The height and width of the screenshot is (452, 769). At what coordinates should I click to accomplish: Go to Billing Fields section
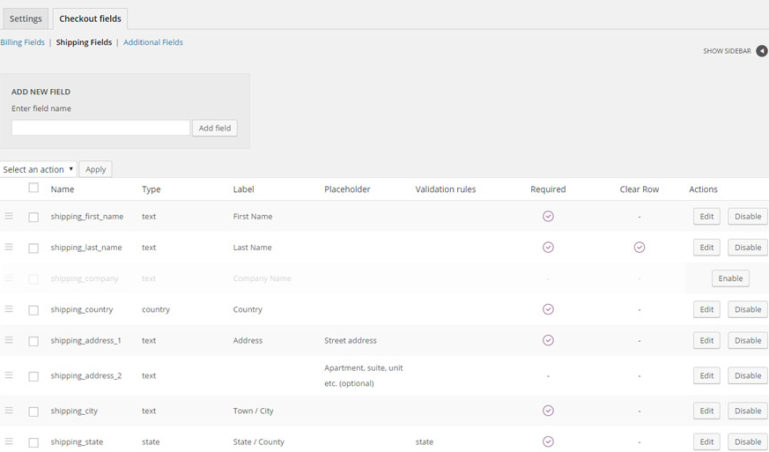(x=22, y=43)
